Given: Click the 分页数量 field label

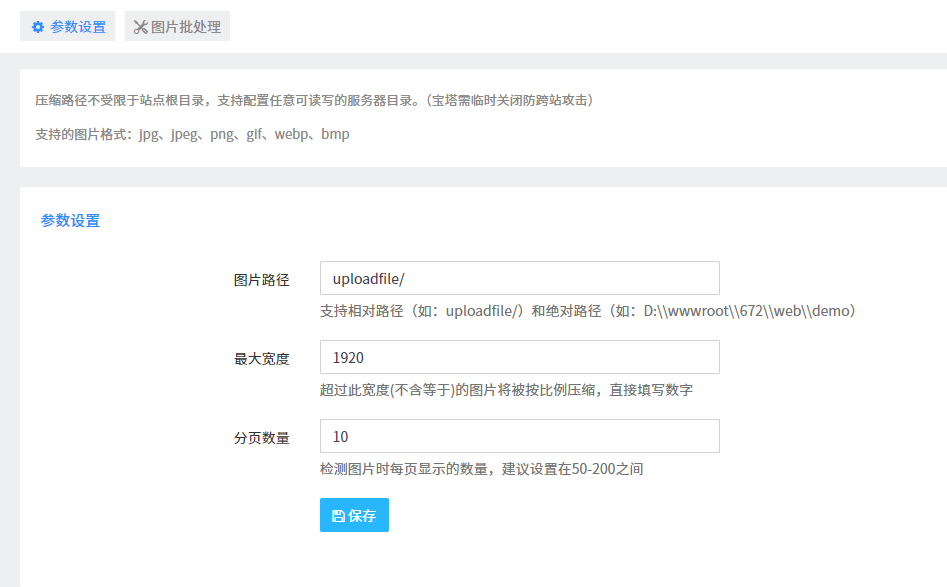Looking at the screenshot, I should tap(261, 438).
